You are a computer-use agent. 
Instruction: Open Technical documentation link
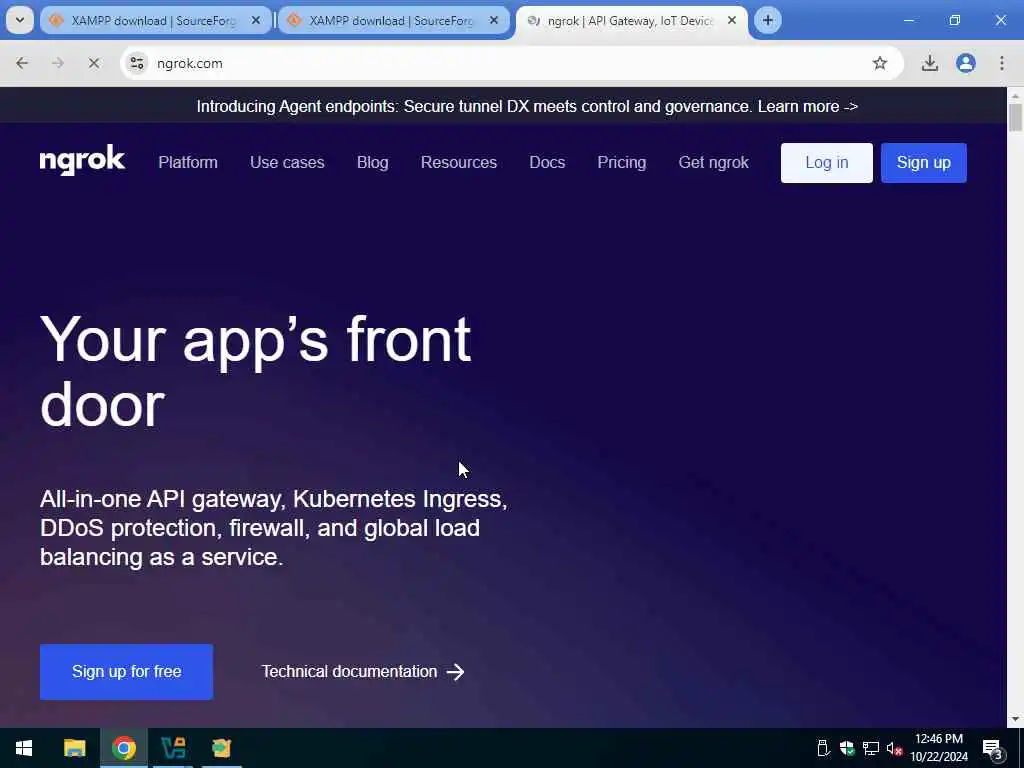363,671
